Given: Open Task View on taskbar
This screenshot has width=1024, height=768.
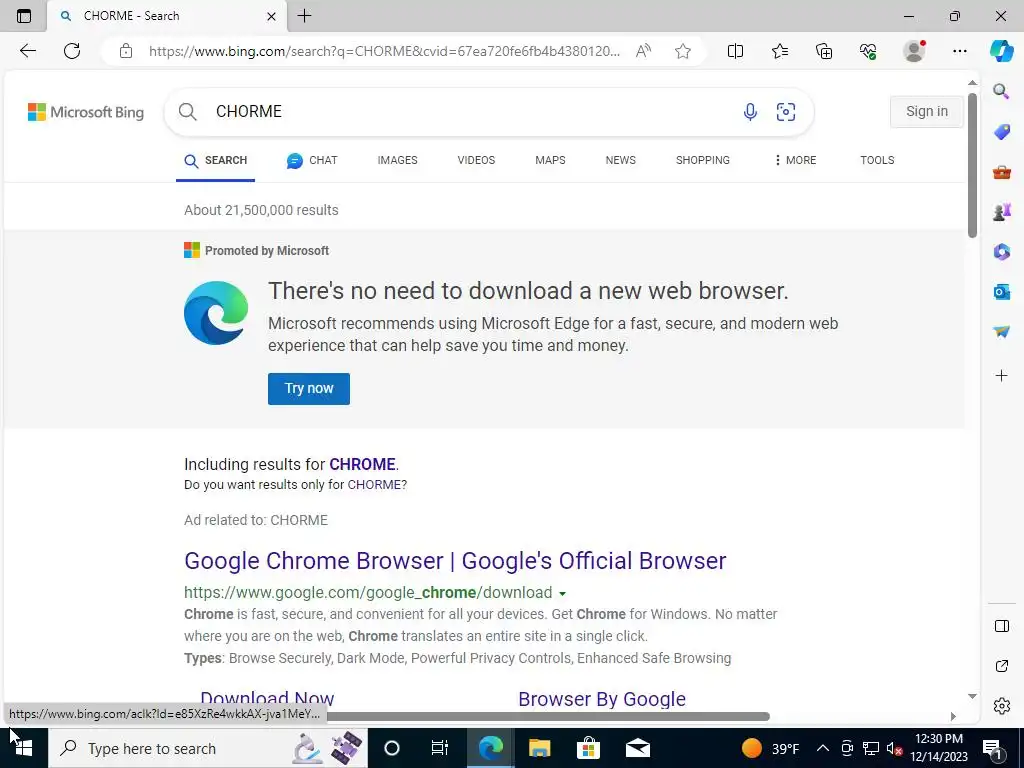Looking at the screenshot, I should click(440, 748).
